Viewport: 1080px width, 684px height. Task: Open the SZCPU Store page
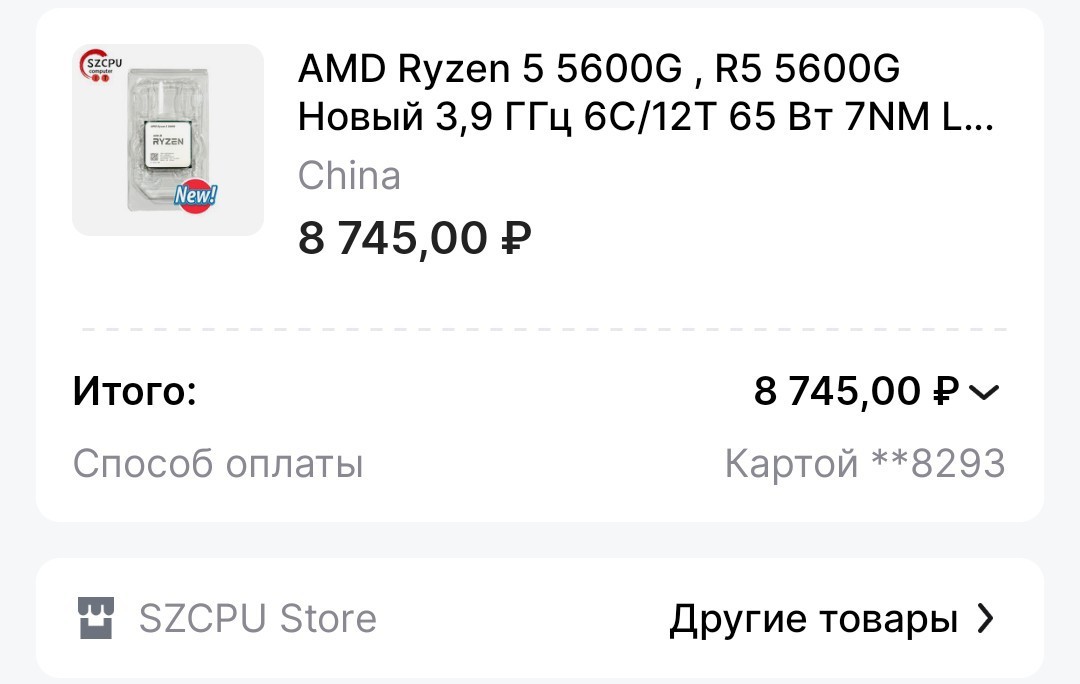click(x=258, y=618)
